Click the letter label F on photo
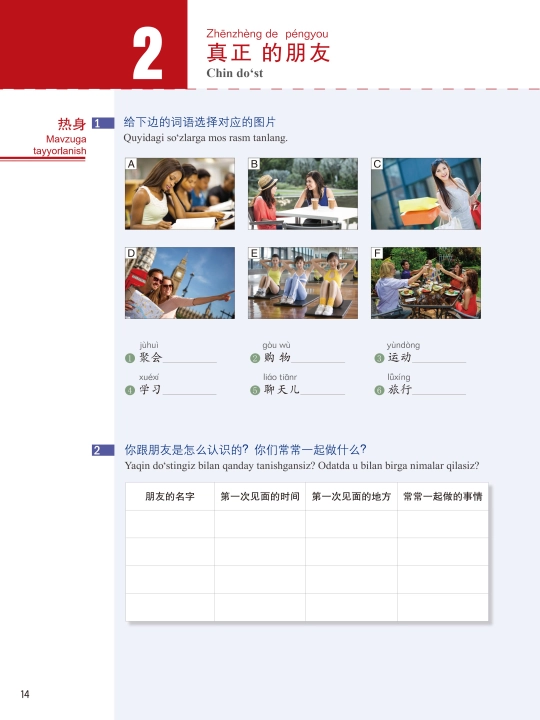This screenshot has width=540, height=720. click(377, 253)
